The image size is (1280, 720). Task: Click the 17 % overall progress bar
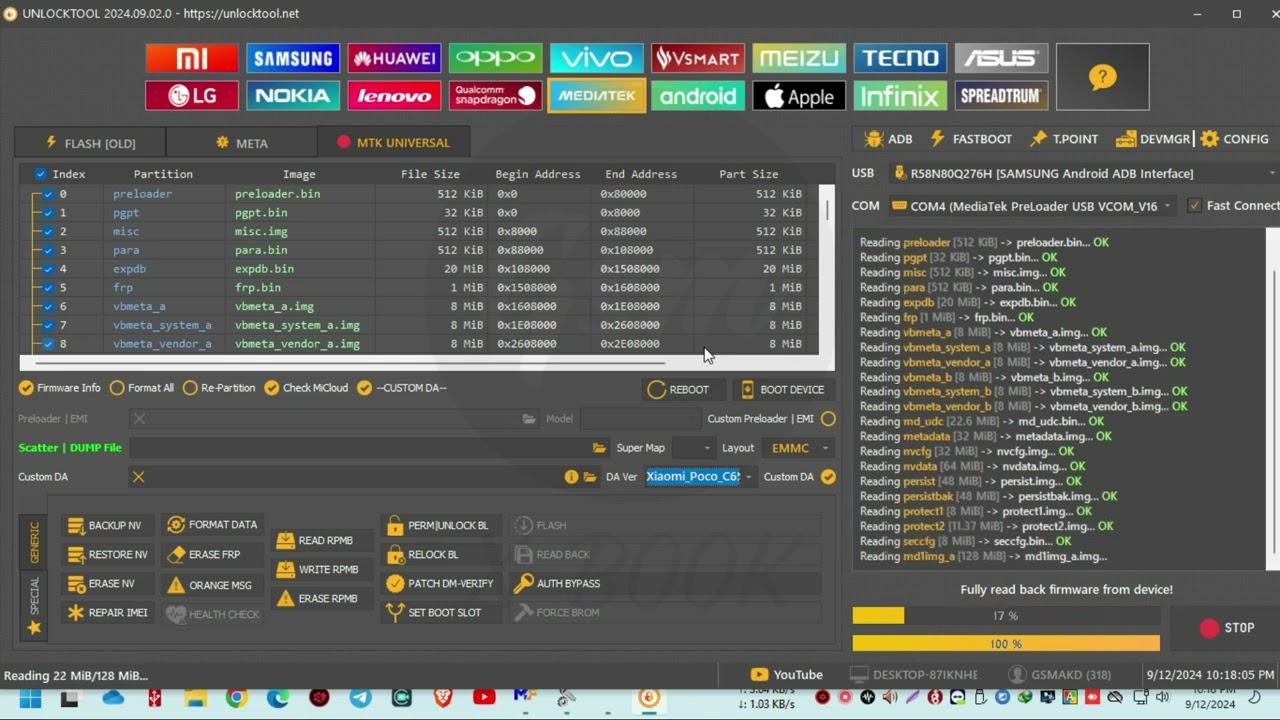click(x=1006, y=616)
